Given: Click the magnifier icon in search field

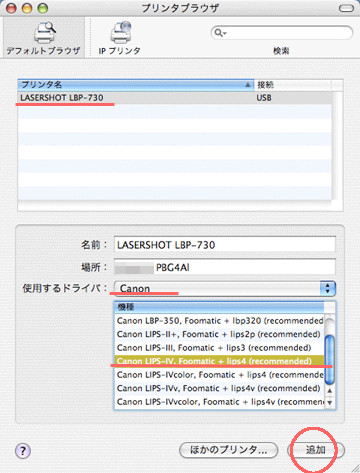Looking at the screenshot, I should 220,33.
